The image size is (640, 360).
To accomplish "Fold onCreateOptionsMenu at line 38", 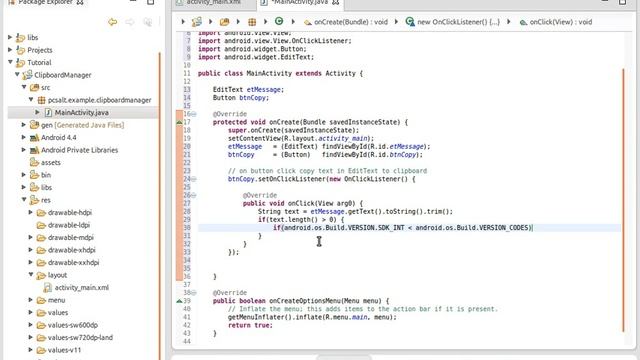I will (x=194, y=293).
